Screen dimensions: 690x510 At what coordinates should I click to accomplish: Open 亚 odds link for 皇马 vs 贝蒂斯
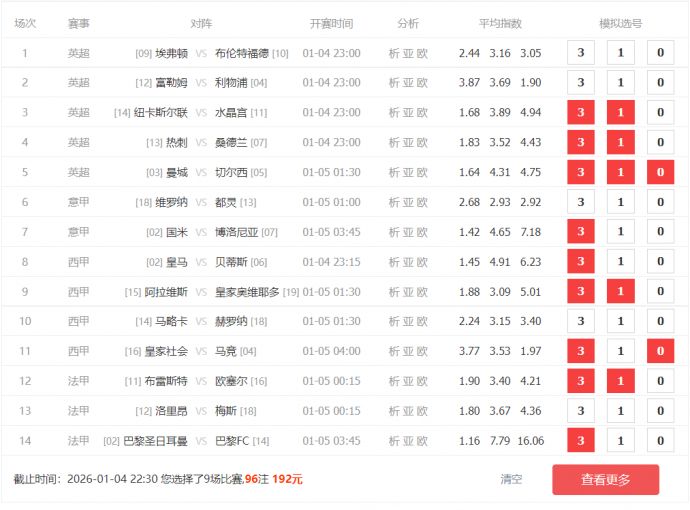[x=408, y=262]
